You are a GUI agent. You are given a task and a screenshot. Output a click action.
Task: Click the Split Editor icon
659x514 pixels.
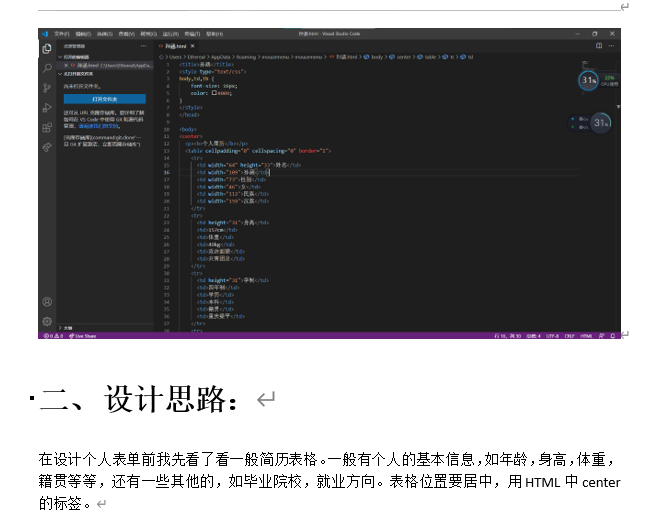coord(598,46)
